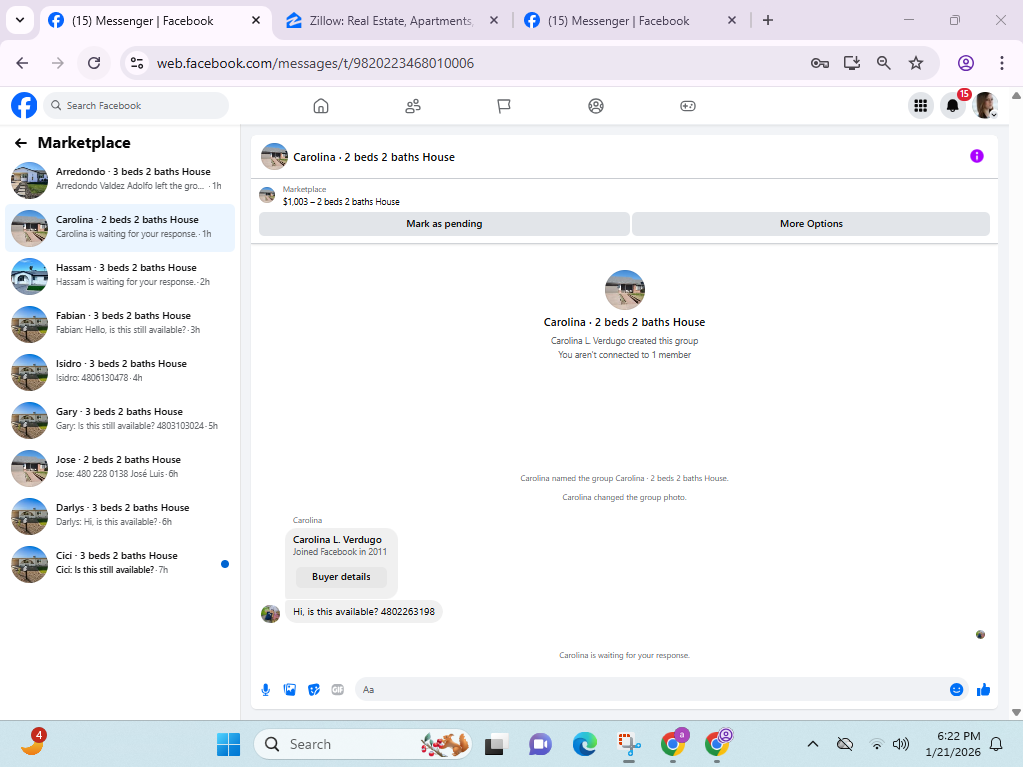Open unread Cici 3 beds conversation

[x=120, y=564]
